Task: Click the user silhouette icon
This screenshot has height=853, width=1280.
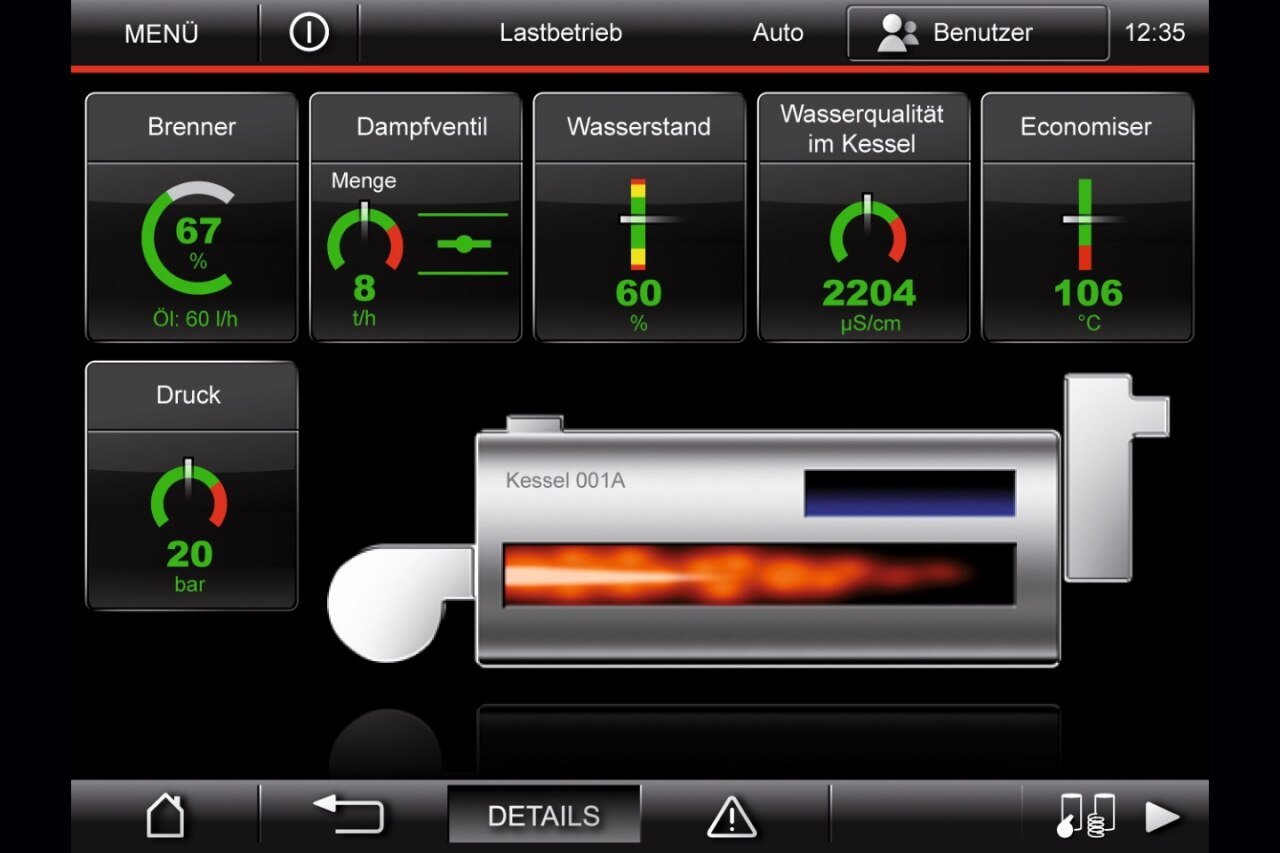Action: [897, 33]
